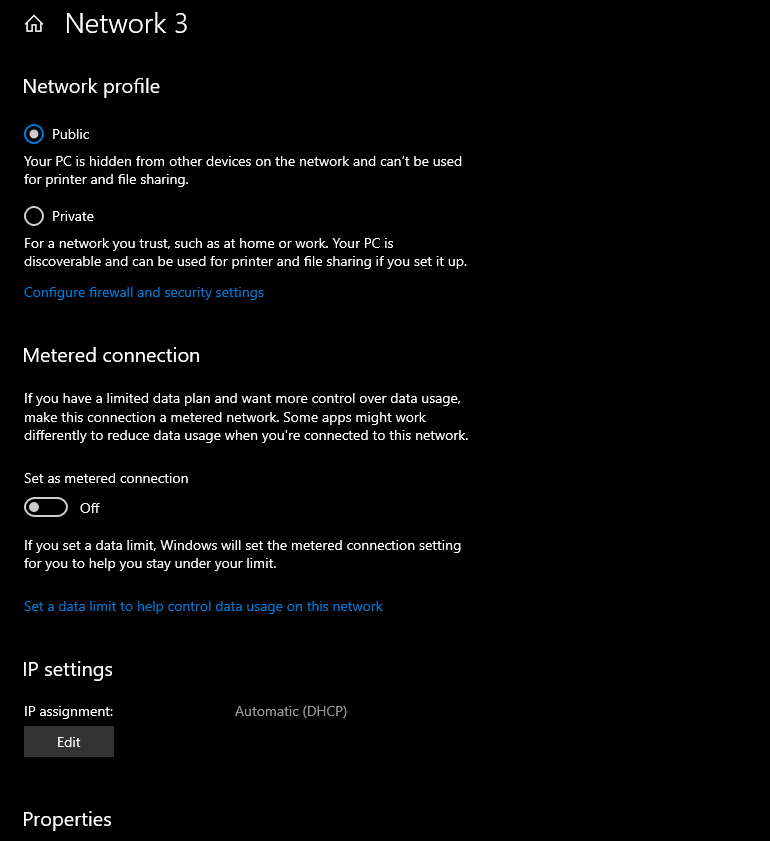Click the Network profile heading

click(x=92, y=87)
